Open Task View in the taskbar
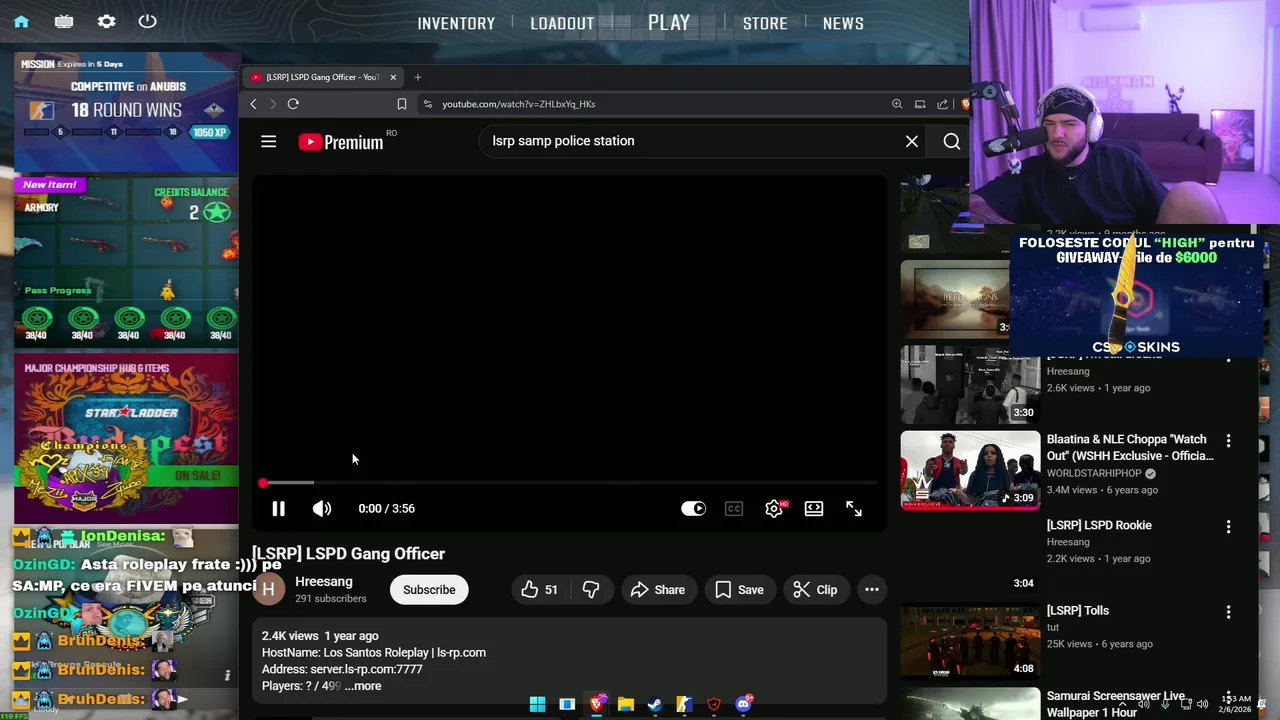This screenshot has width=1280, height=720. coord(567,704)
